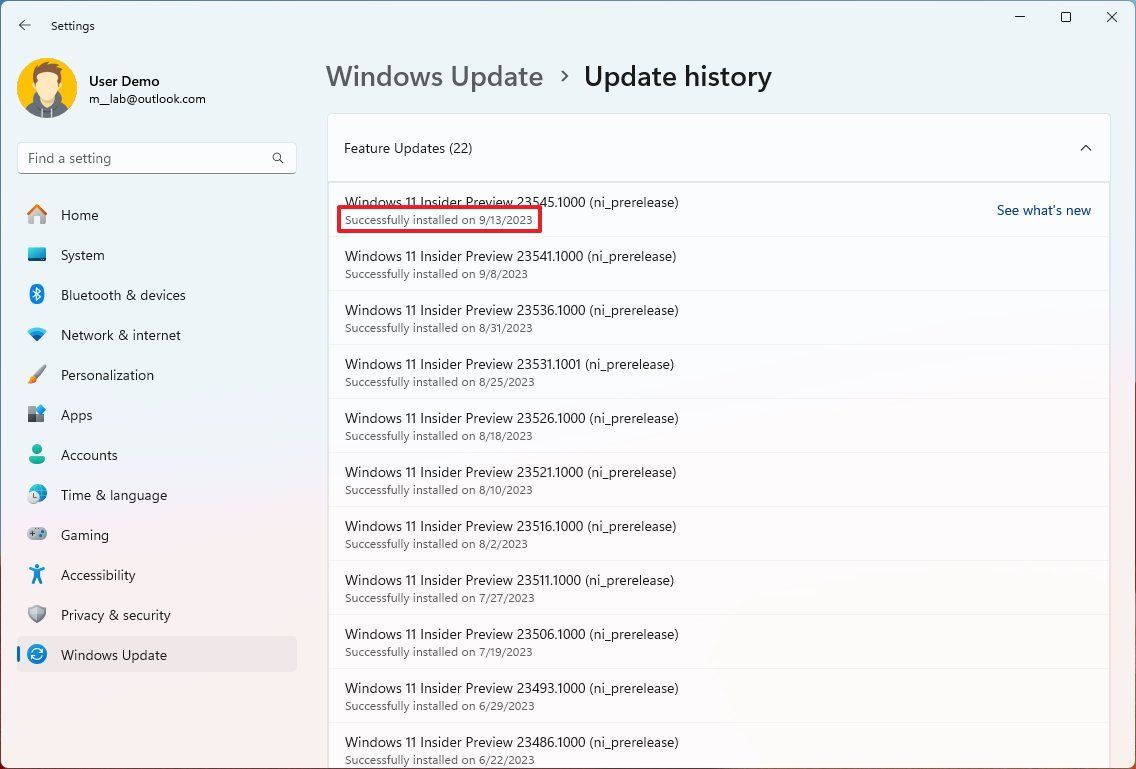Open the Accessibility settings icon
The height and width of the screenshot is (769, 1136).
(38, 575)
